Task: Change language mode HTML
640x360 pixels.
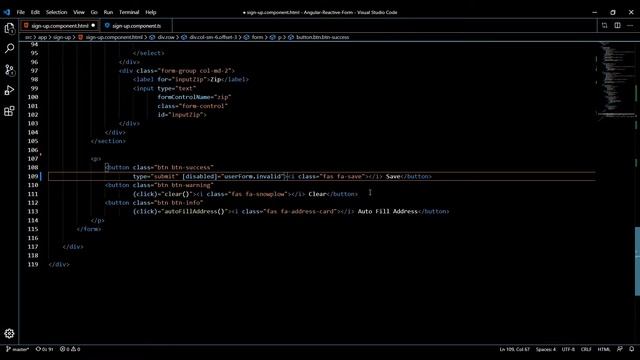Action: (x=604, y=349)
